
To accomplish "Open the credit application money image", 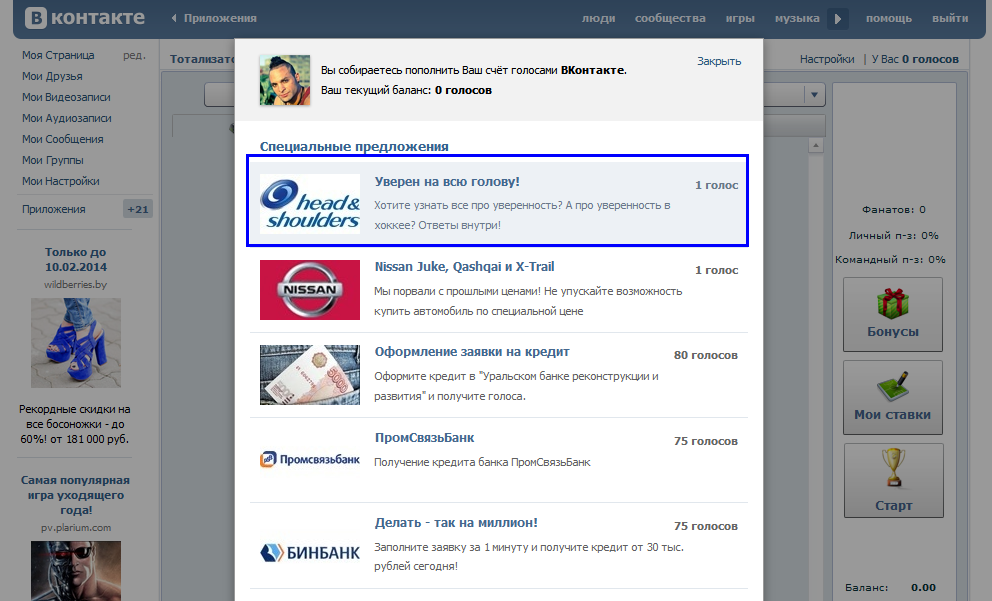I will click(310, 375).
